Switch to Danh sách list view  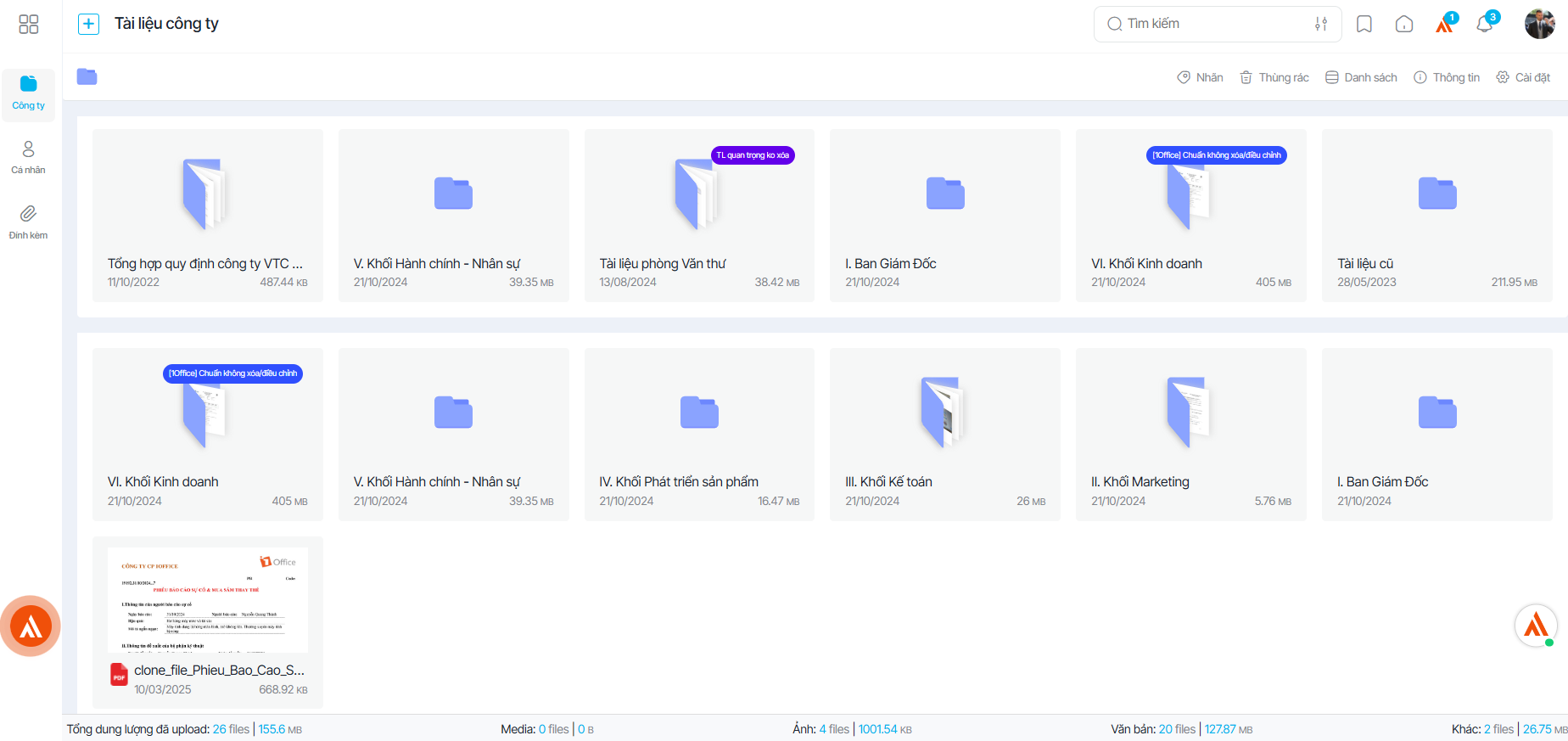(x=1361, y=77)
